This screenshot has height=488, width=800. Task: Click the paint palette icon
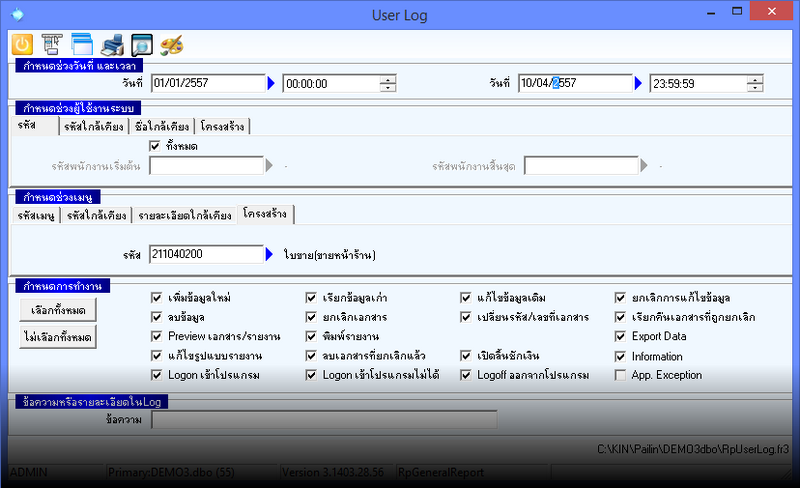172,44
